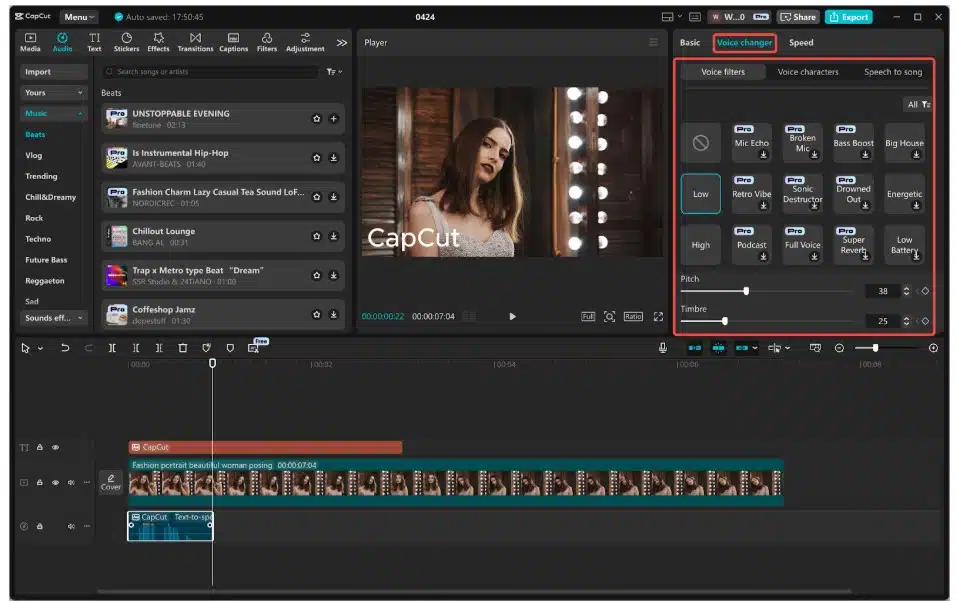The image size is (957, 602).
Task: Switch to the Basic tab
Action: 690,42
